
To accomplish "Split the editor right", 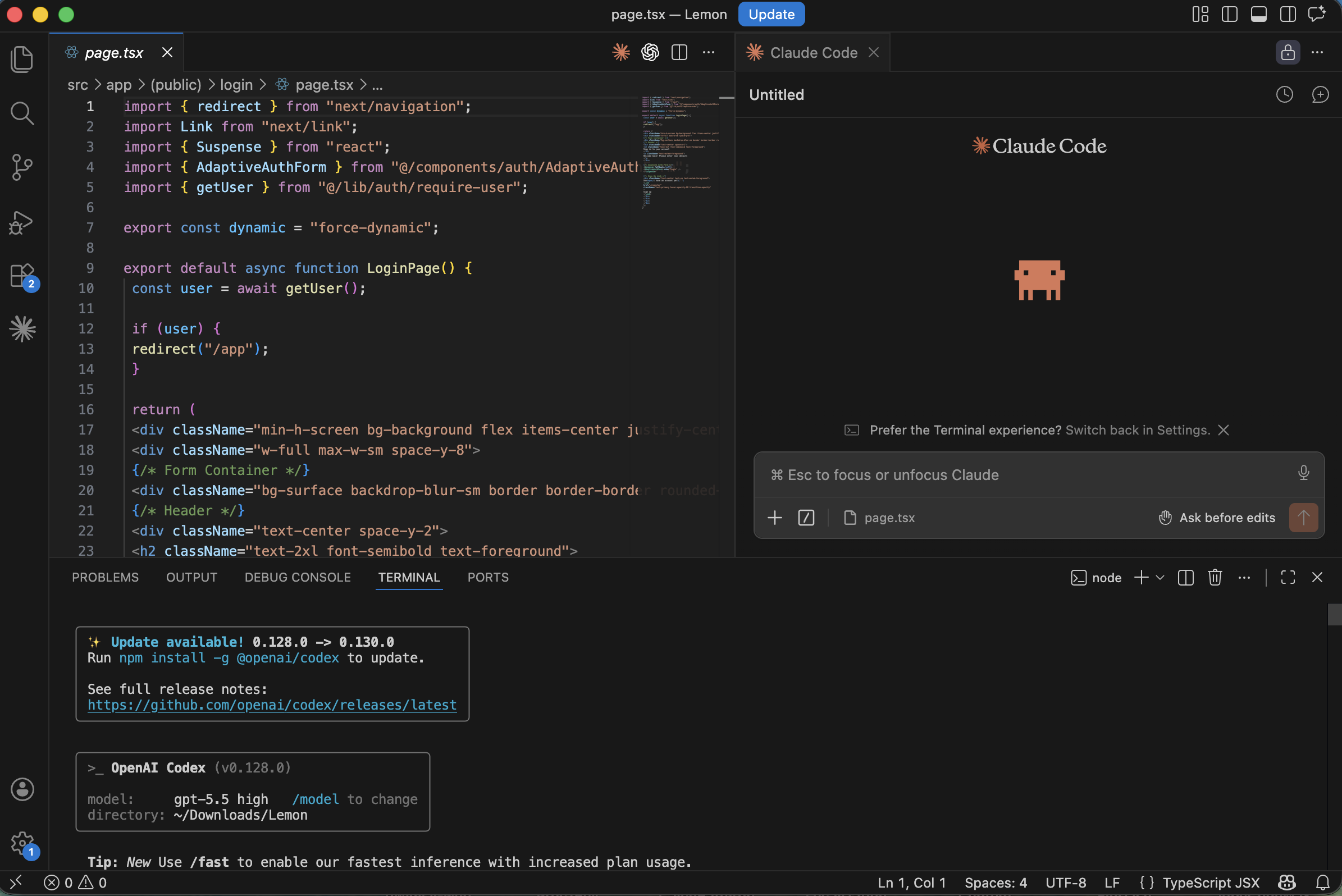I will pos(679,53).
